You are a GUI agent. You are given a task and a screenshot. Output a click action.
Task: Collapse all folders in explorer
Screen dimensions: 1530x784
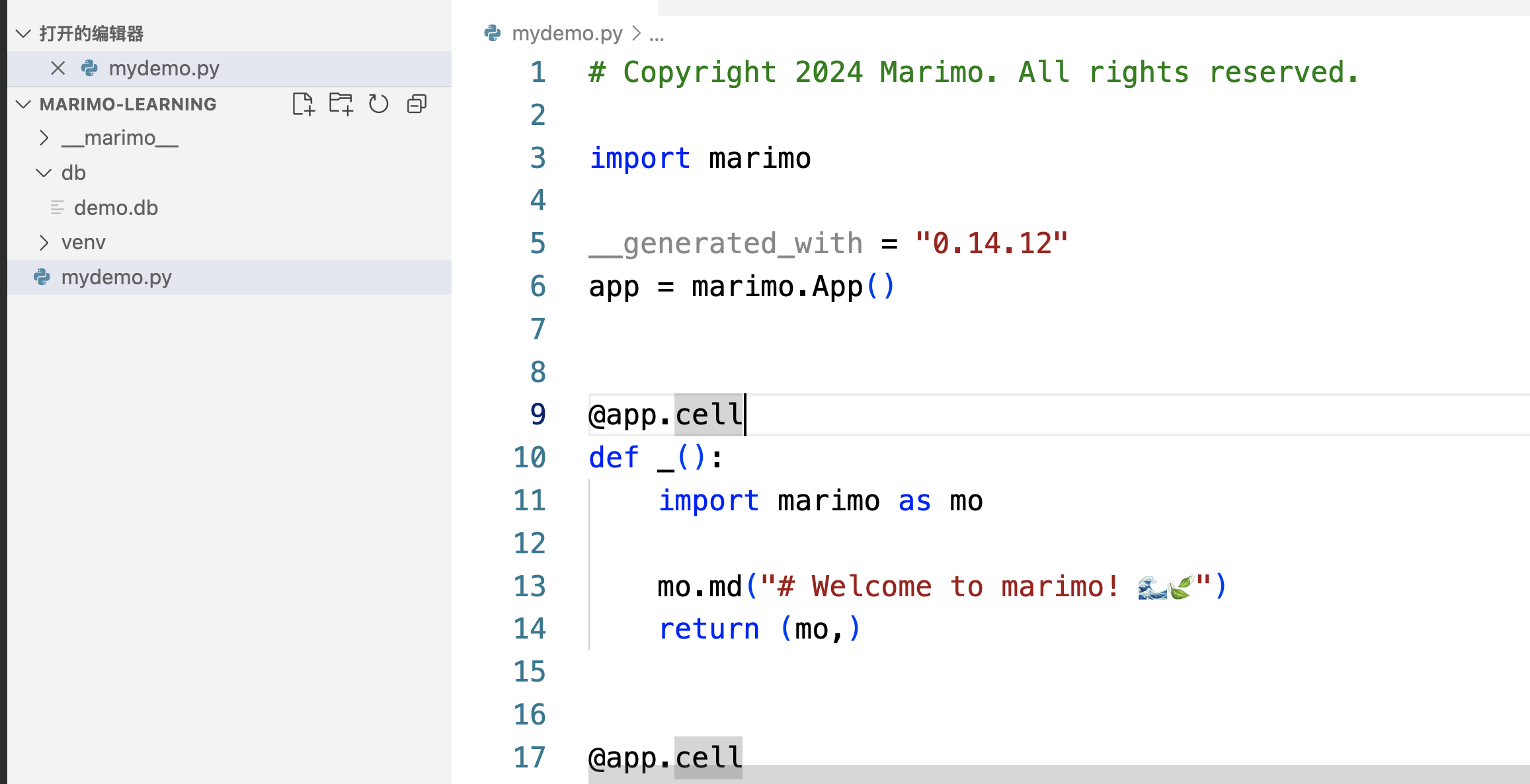coord(417,104)
